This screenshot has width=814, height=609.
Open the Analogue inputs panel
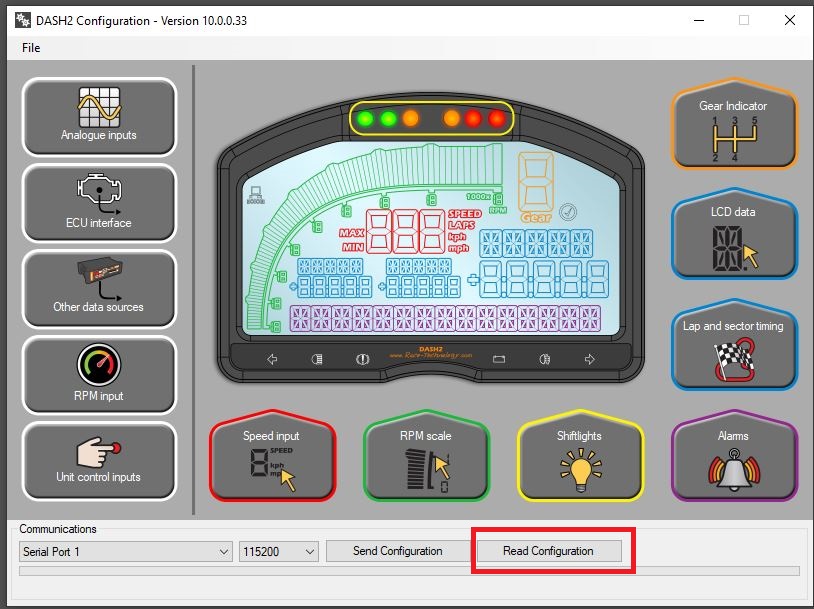[x=98, y=116]
